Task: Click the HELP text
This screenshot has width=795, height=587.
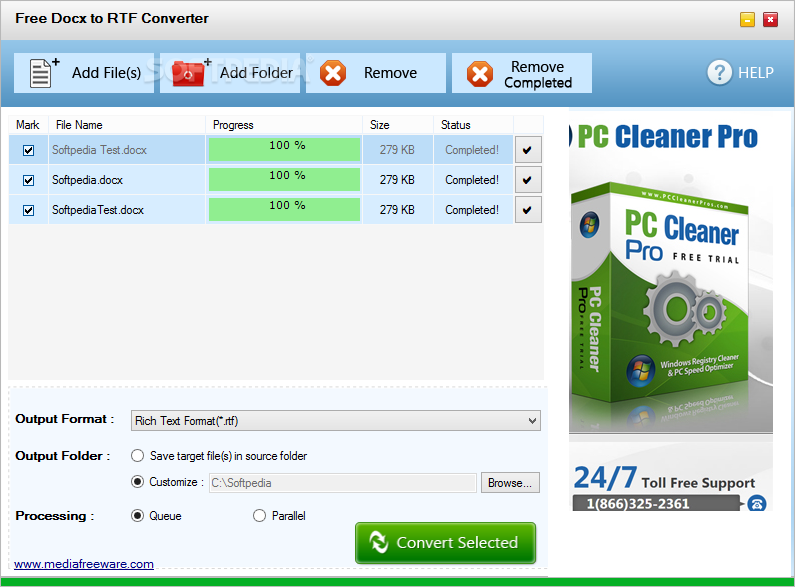Action: pyautogui.click(x=756, y=73)
